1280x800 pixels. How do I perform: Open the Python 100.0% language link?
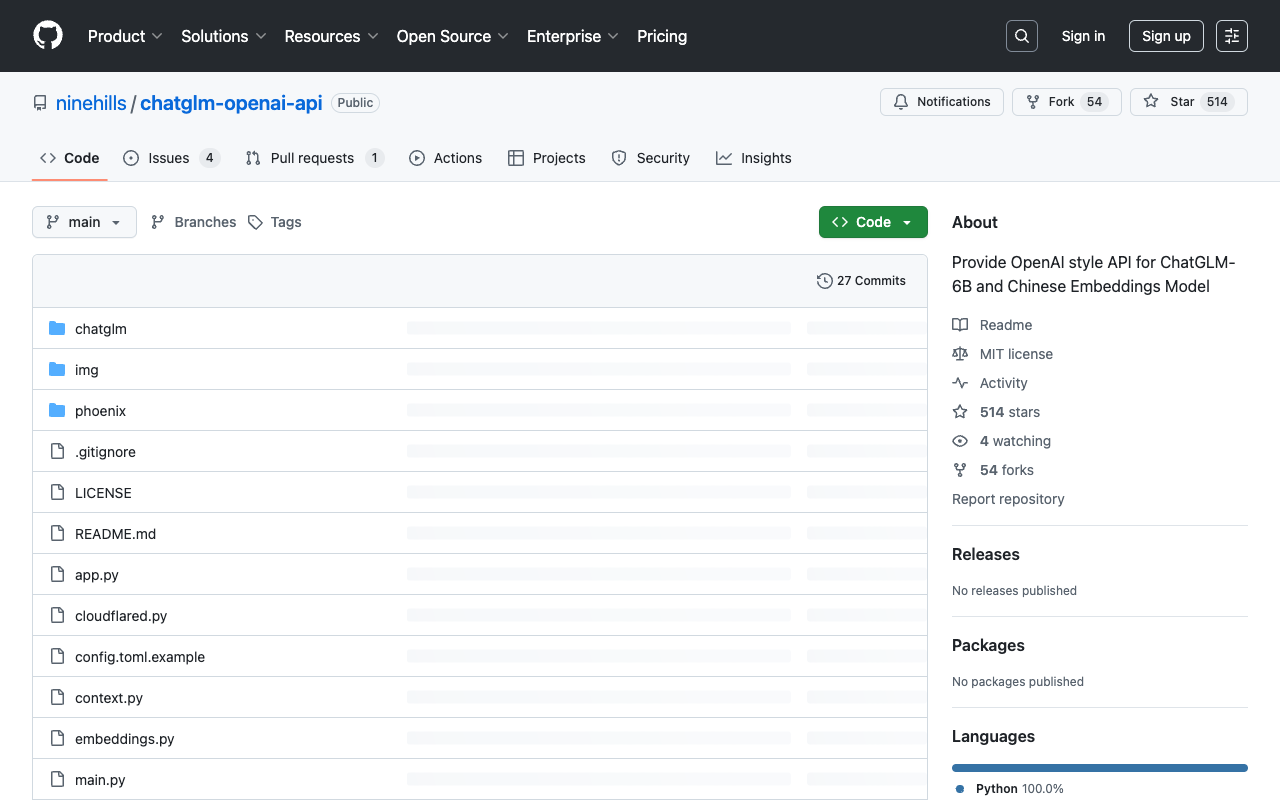click(1010, 789)
